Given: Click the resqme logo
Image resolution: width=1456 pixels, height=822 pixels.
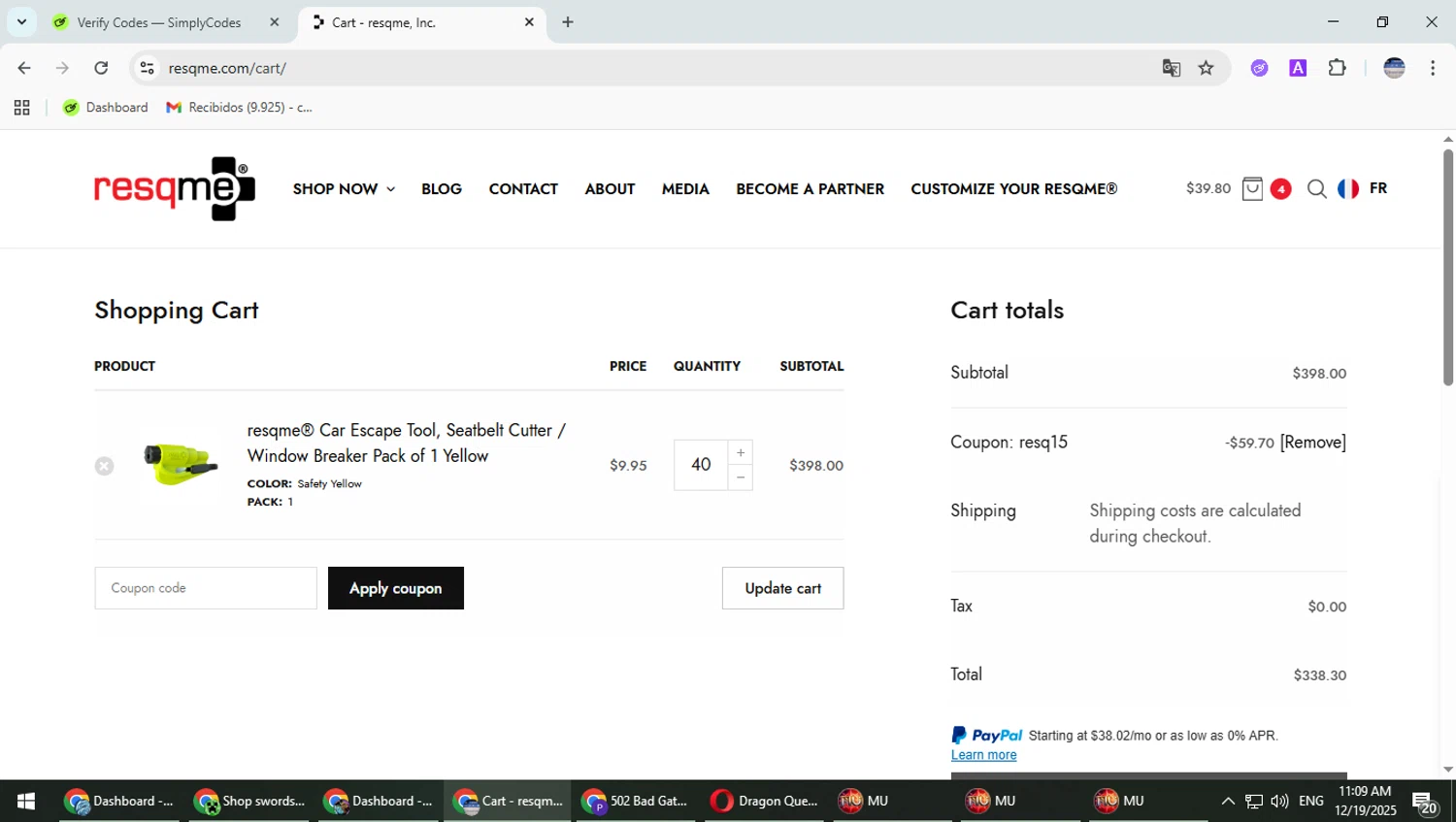Looking at the screenshot, I should (175, 188).
